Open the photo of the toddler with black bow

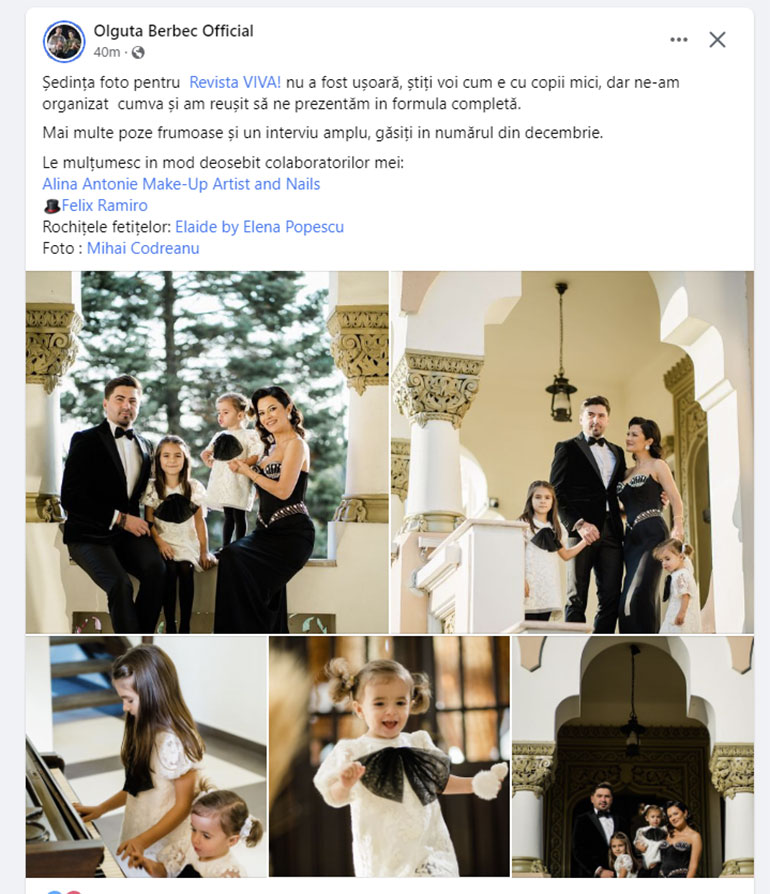pos(389,756)
